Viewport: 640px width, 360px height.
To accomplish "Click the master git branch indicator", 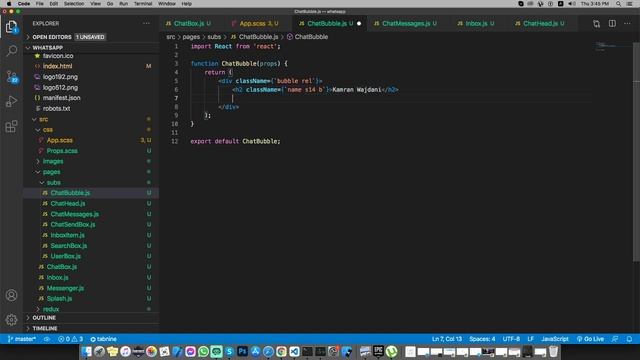I will pos(22,339).
